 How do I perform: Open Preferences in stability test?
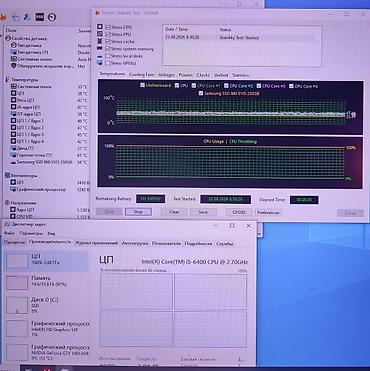point(268,213)
